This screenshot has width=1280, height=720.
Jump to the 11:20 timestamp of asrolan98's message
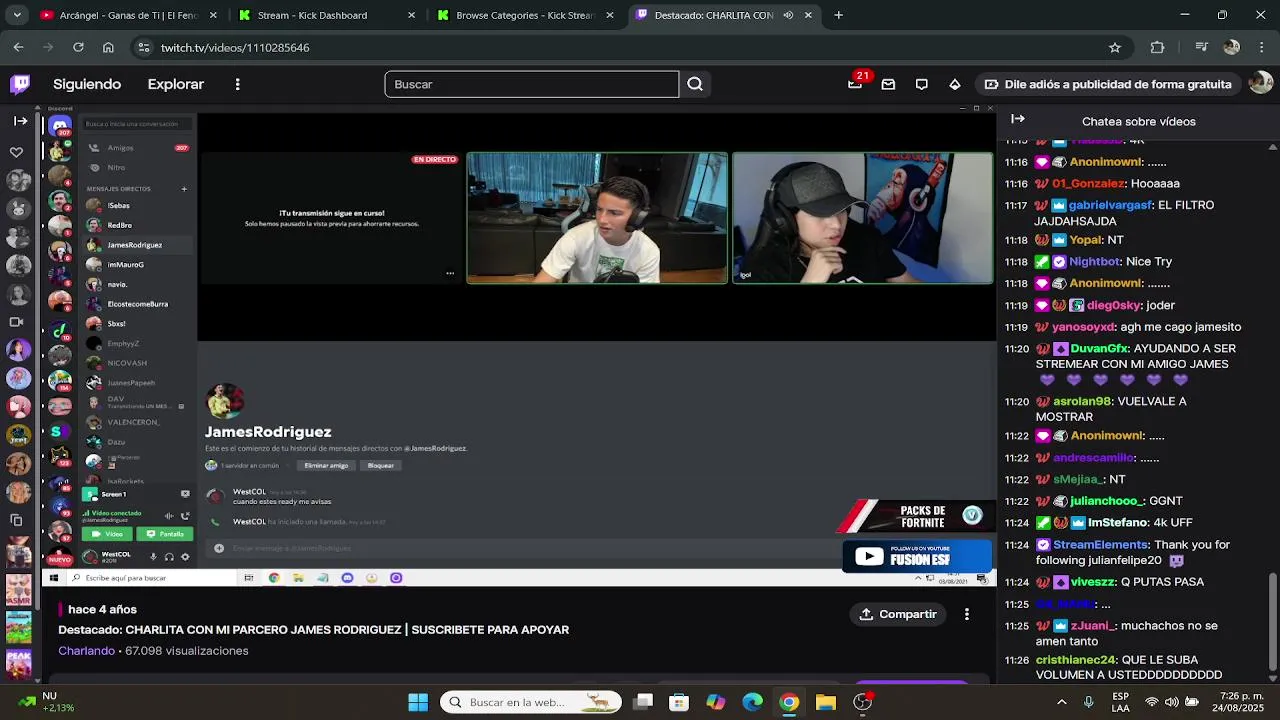pos(1017,401)
